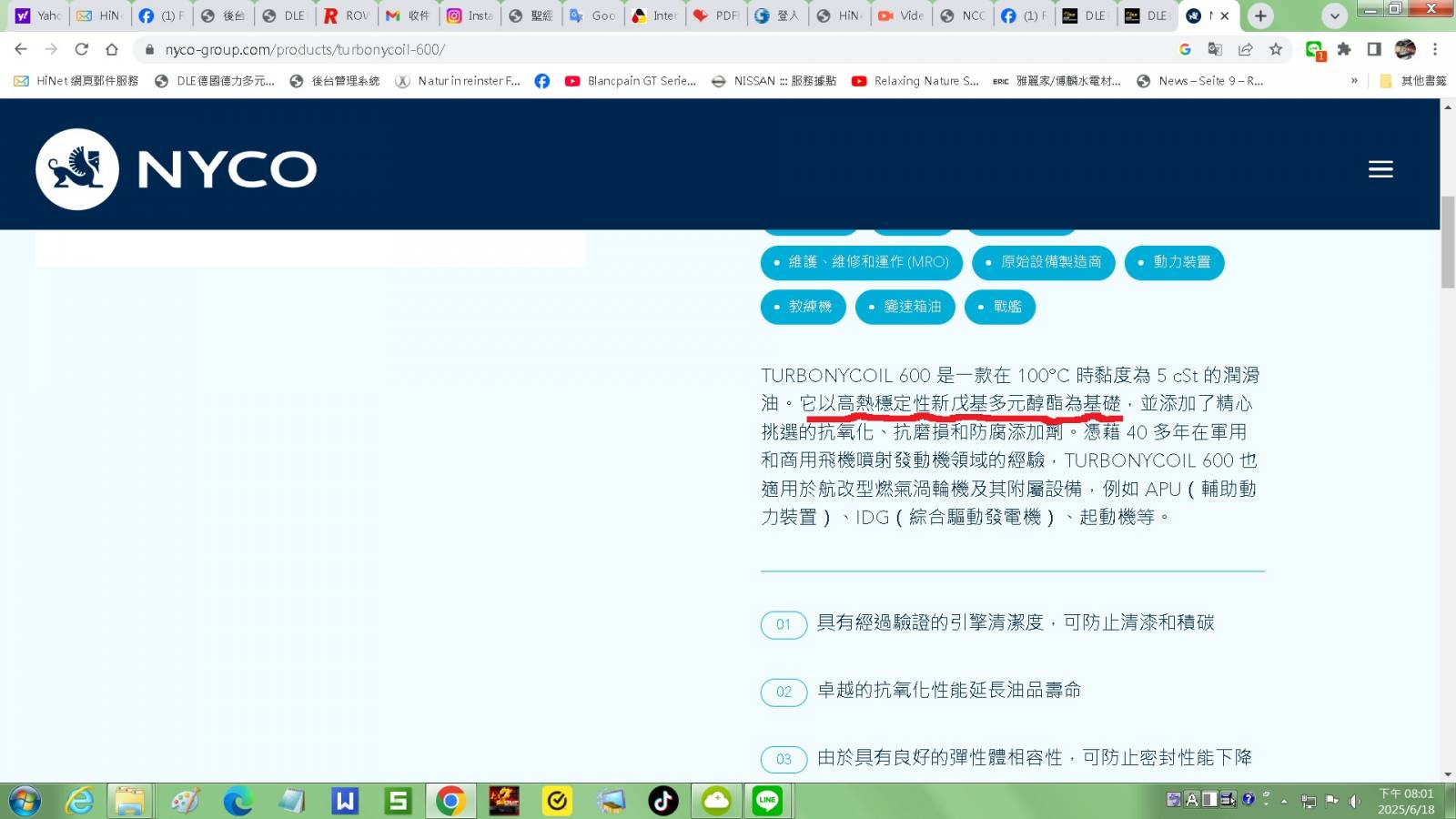The image size is (1456, 819).
Task: Toggle the Chrome side panel button
Action: pyautogui.click(x=1374, y=49)
